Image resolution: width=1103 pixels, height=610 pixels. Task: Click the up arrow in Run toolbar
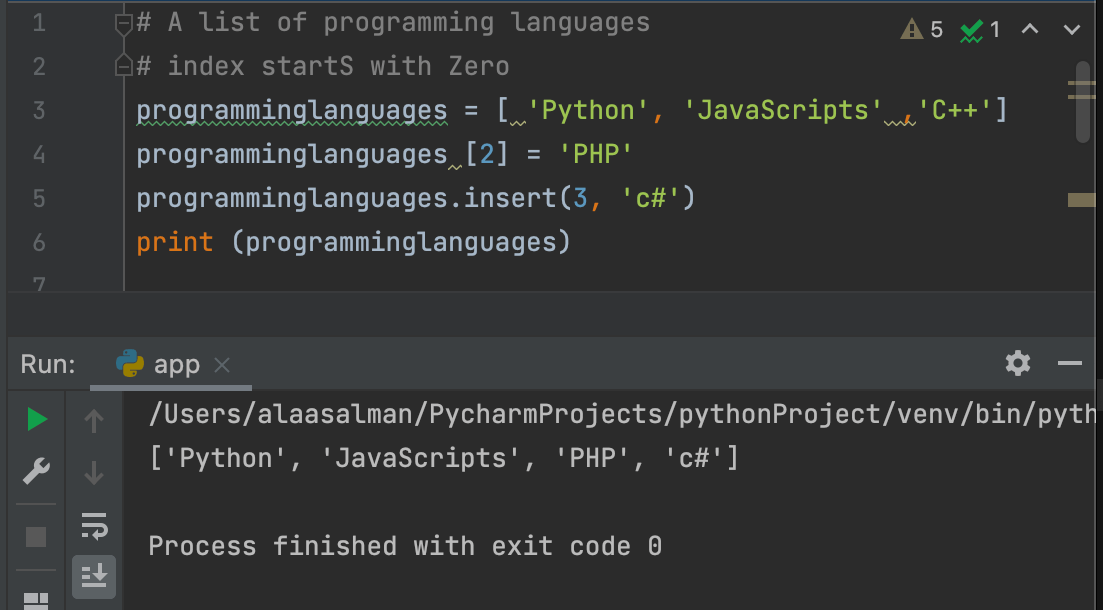pos(94,422)
